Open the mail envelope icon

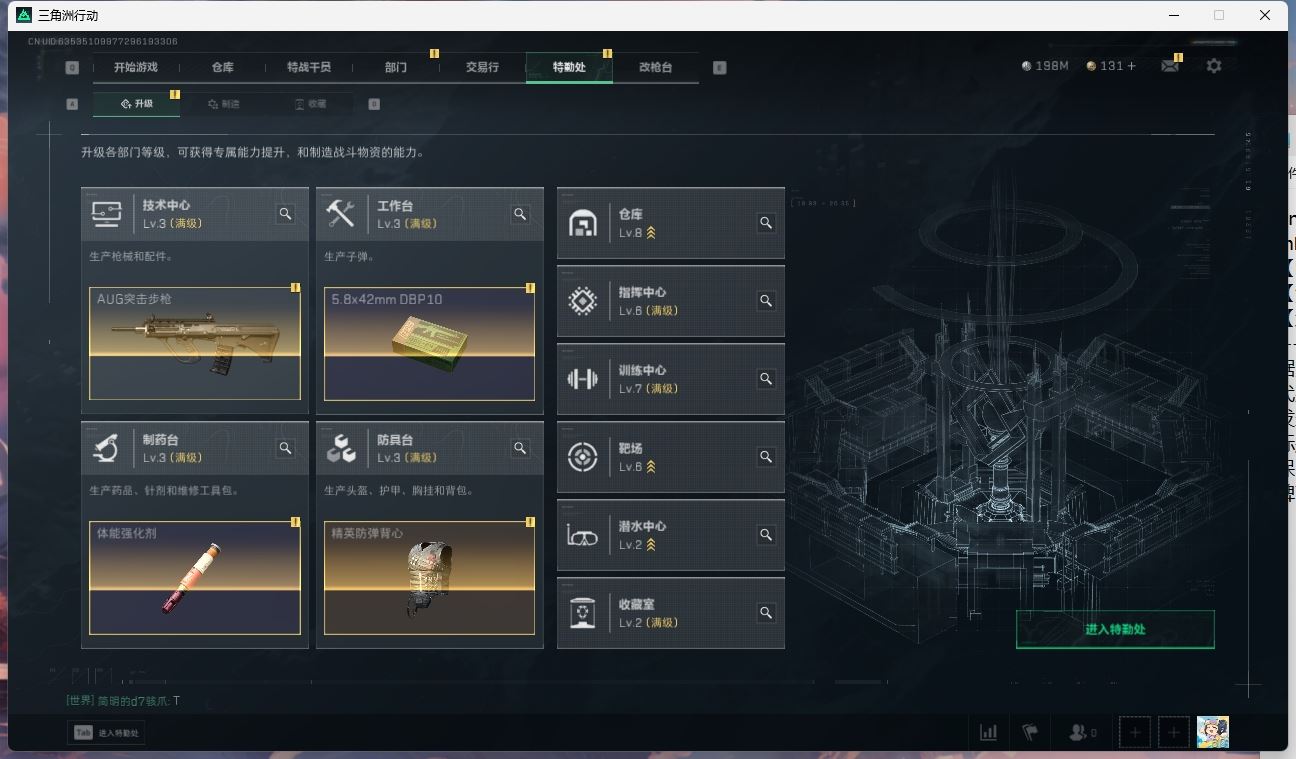1169,66
